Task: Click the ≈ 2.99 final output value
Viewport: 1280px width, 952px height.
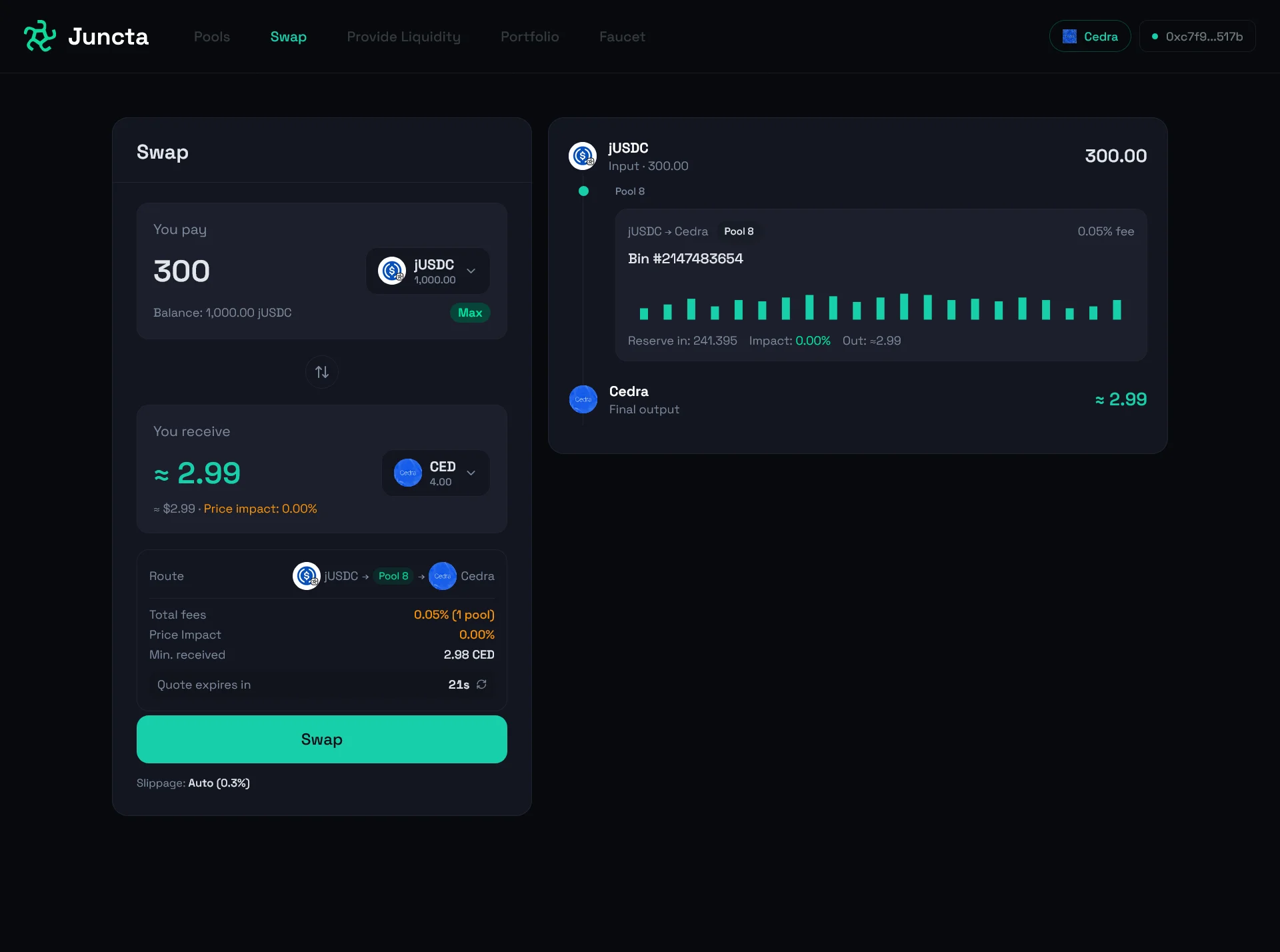Action: (1121, 399)
